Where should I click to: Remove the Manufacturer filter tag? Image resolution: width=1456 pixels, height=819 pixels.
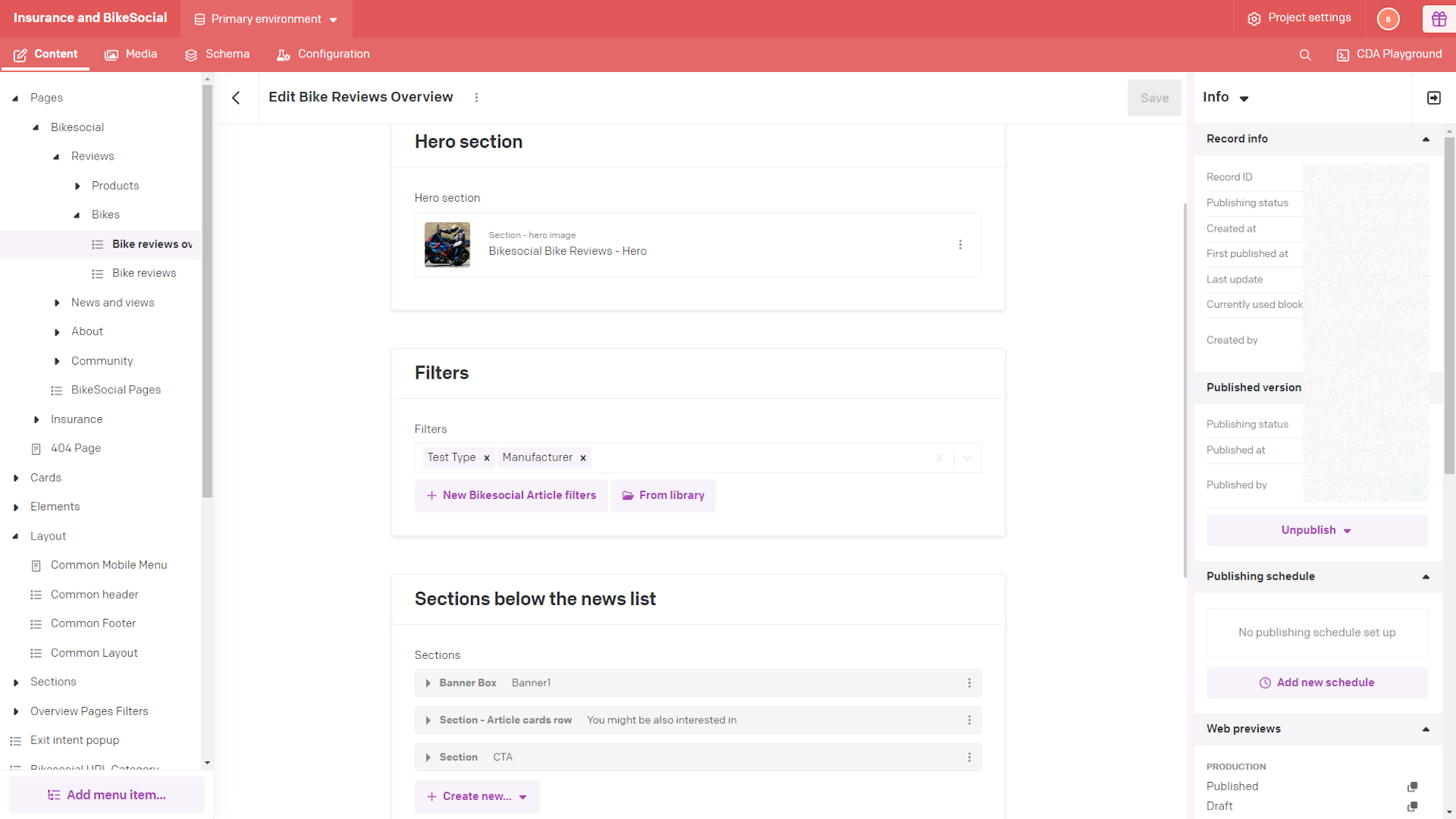[x=582, y=458]
